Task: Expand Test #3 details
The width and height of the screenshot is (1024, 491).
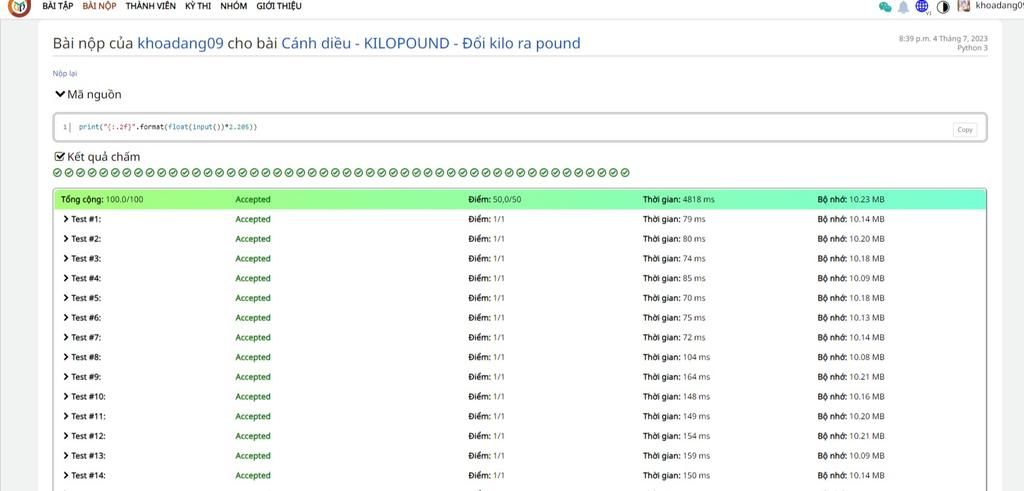Action: pyautogui.click(x=82, y=259)
